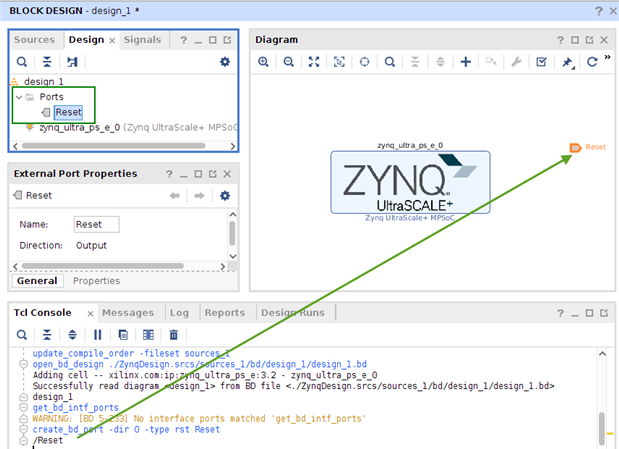The image size is (619, 449).
Task: Click search icon in Design panel
Action: tap(22, 62)
